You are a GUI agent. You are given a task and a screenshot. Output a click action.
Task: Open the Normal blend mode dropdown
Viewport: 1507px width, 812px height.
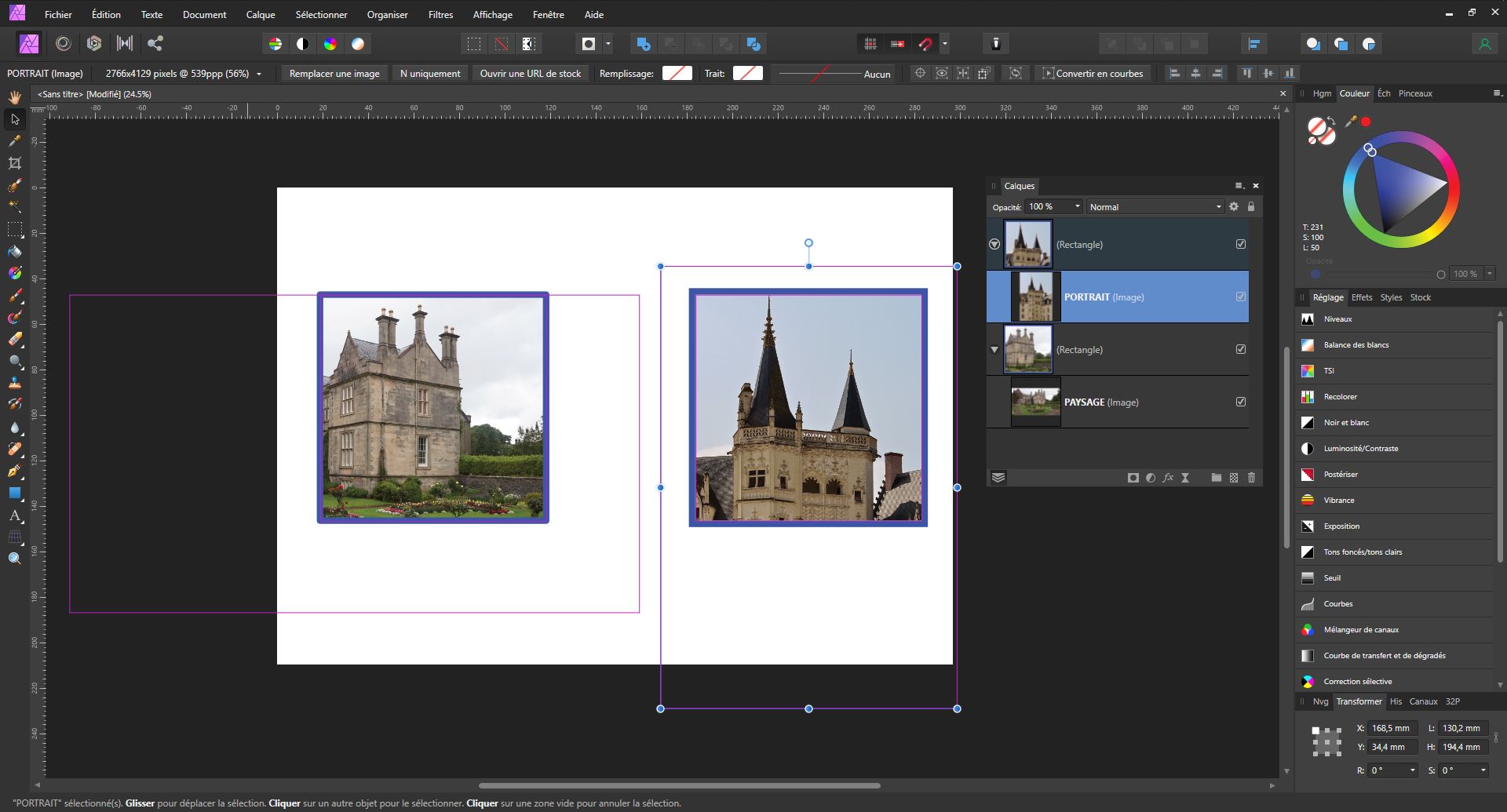coord(1155,206)
